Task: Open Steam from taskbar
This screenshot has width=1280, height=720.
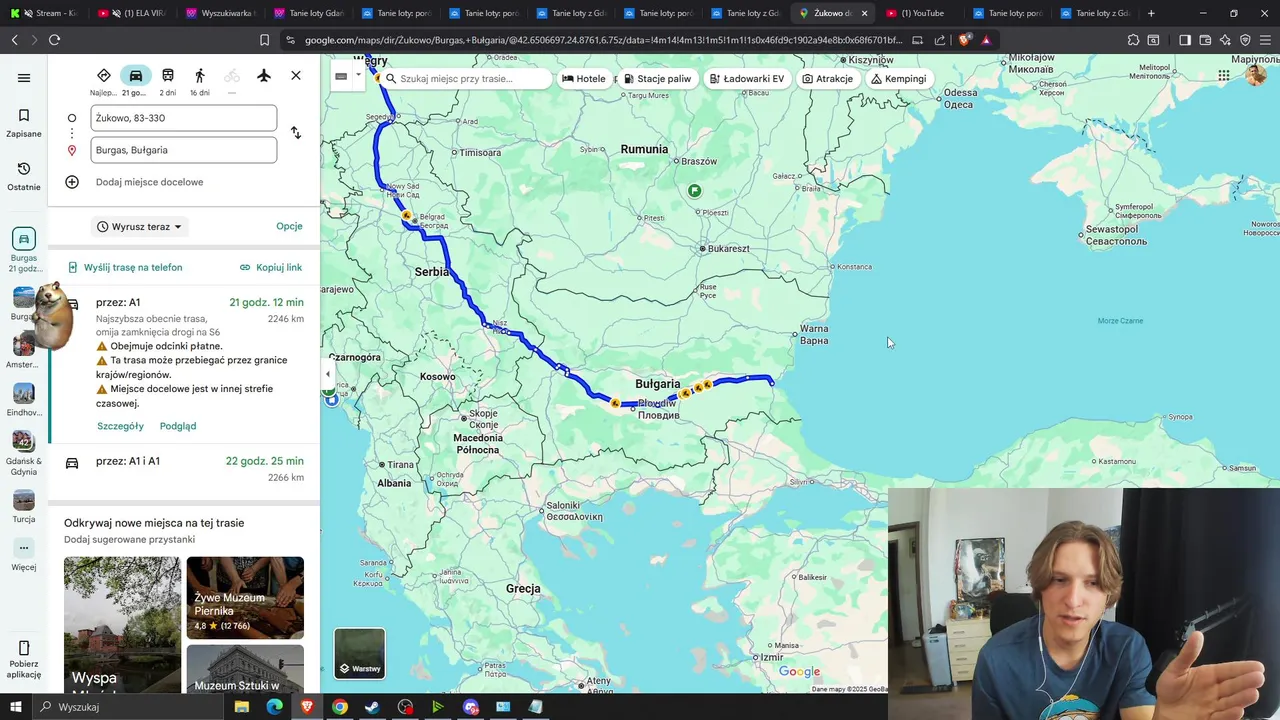Action: tap(372, 707)
